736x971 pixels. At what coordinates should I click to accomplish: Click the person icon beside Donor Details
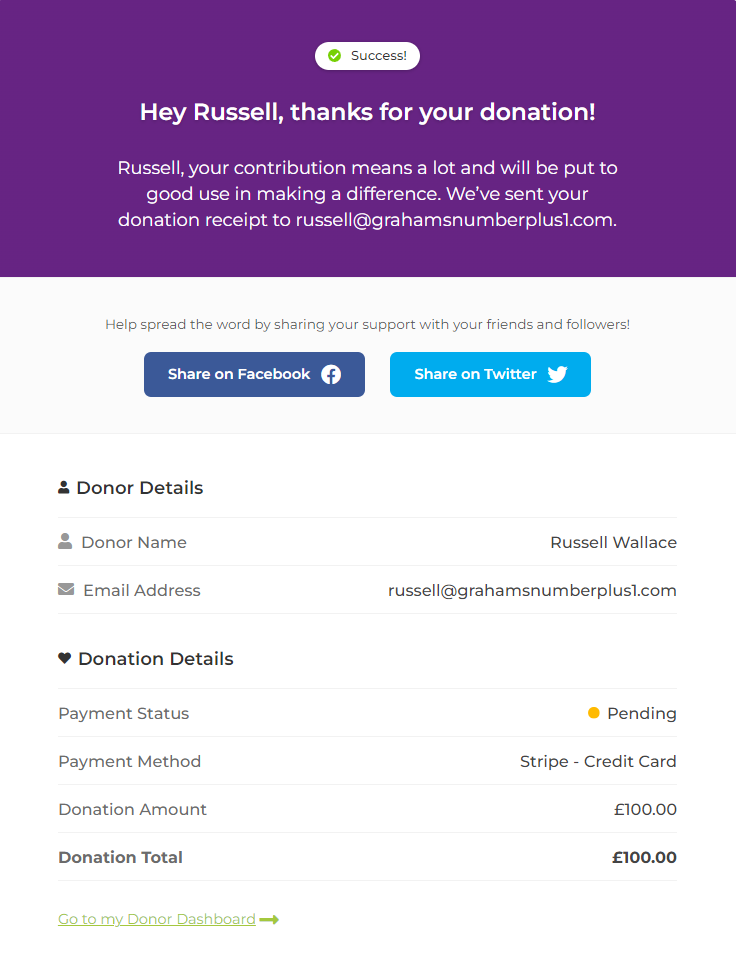point(64,488)
